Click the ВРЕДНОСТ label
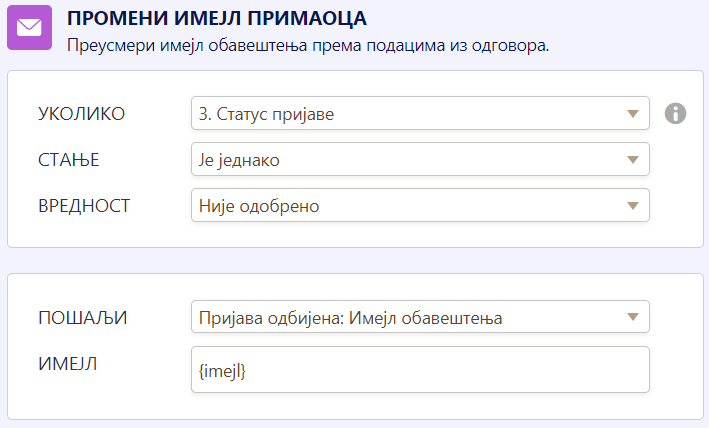The width and height of the screenshot is (709, 428). click(x=84, y=206)
